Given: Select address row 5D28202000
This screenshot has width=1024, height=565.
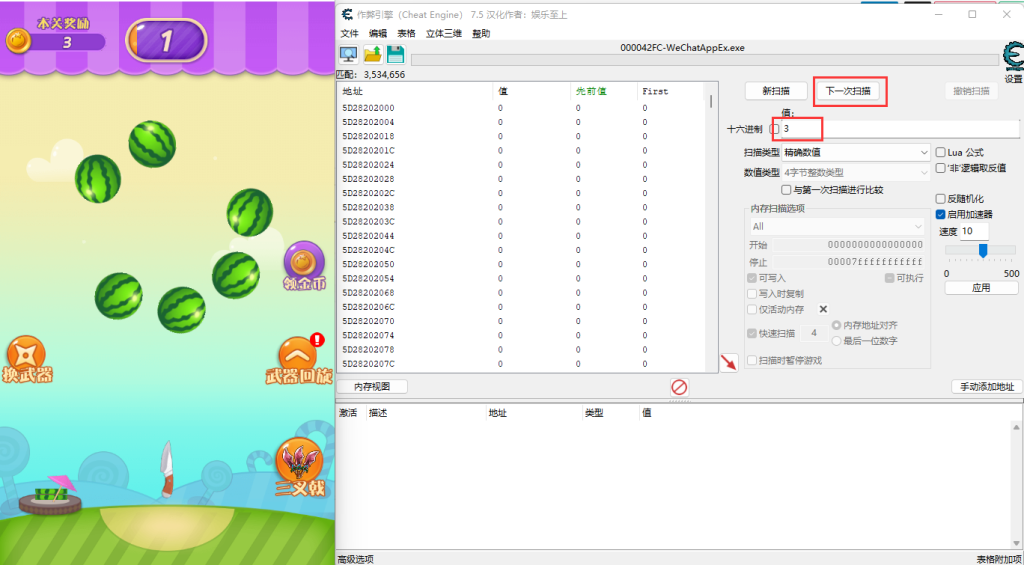Looking at the screenshot, I should coord(522,108).
